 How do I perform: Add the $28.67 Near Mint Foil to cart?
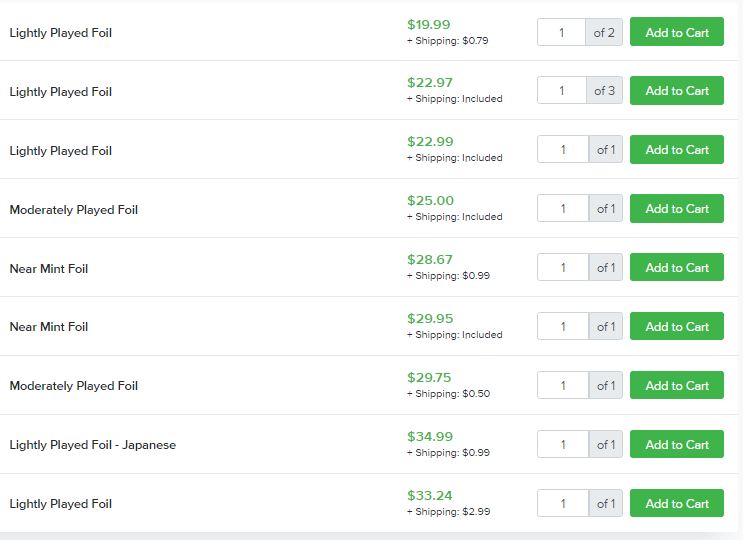tap(677, 268)
